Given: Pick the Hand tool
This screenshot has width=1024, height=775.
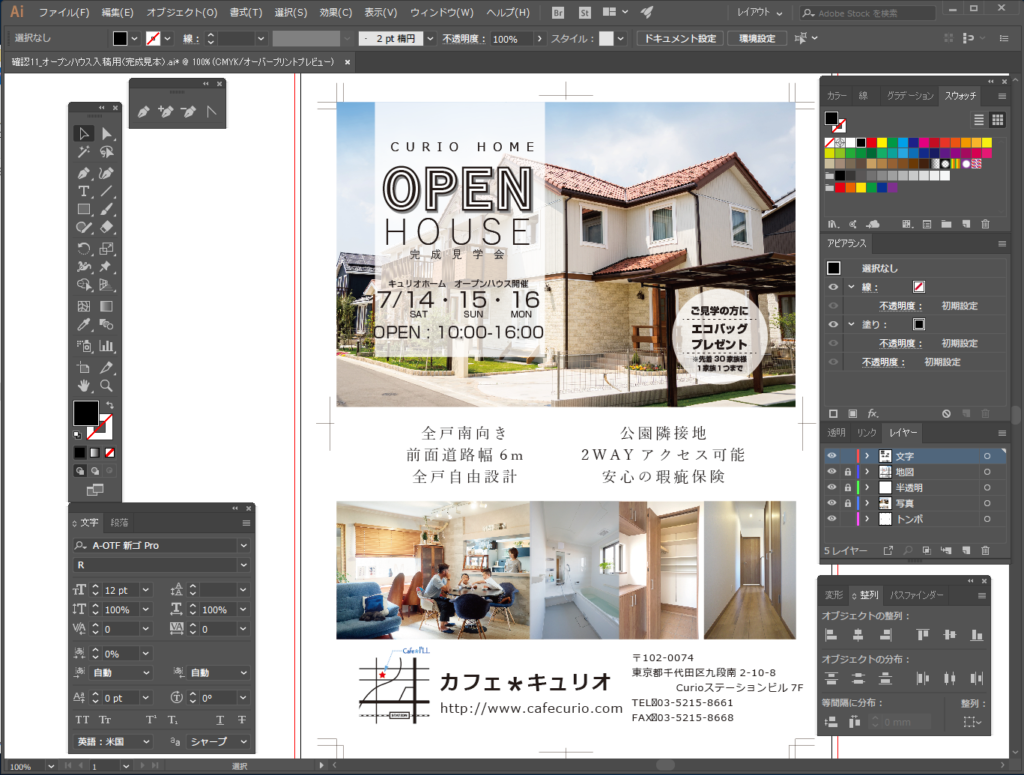Looking at the screenshot, I should 84,386.
